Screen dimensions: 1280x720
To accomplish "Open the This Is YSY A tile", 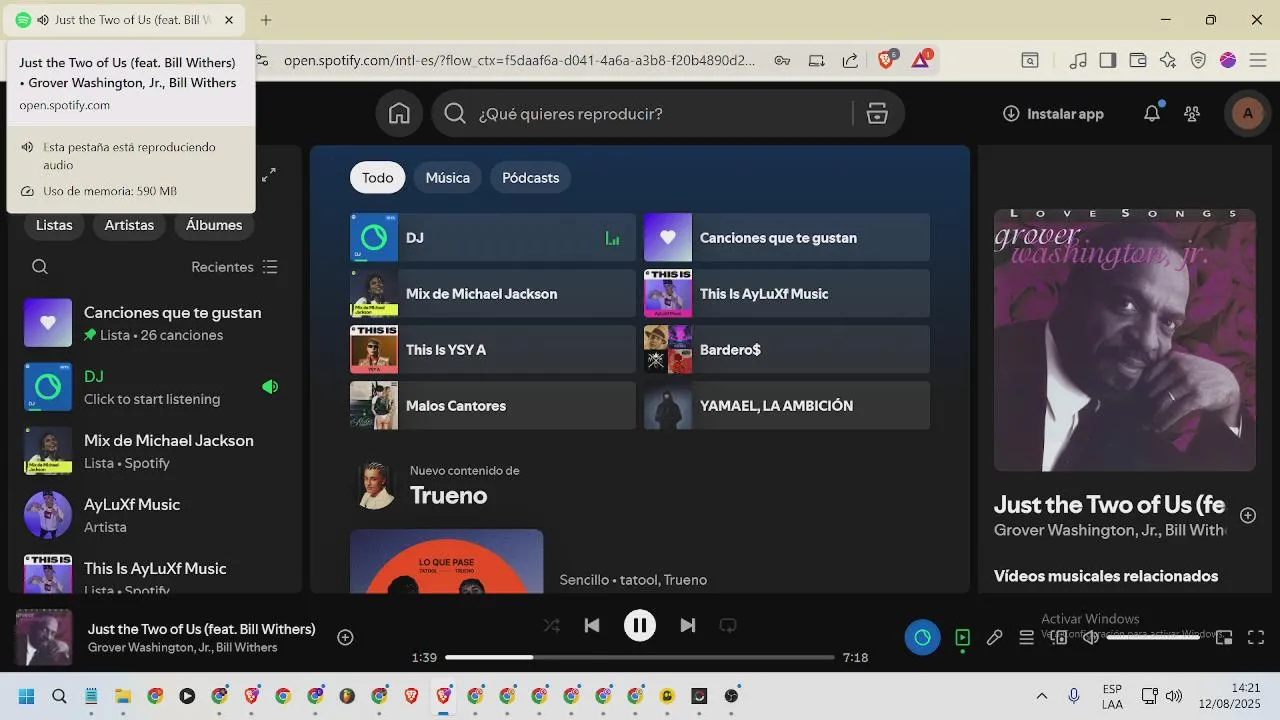I will coord(493,350).
